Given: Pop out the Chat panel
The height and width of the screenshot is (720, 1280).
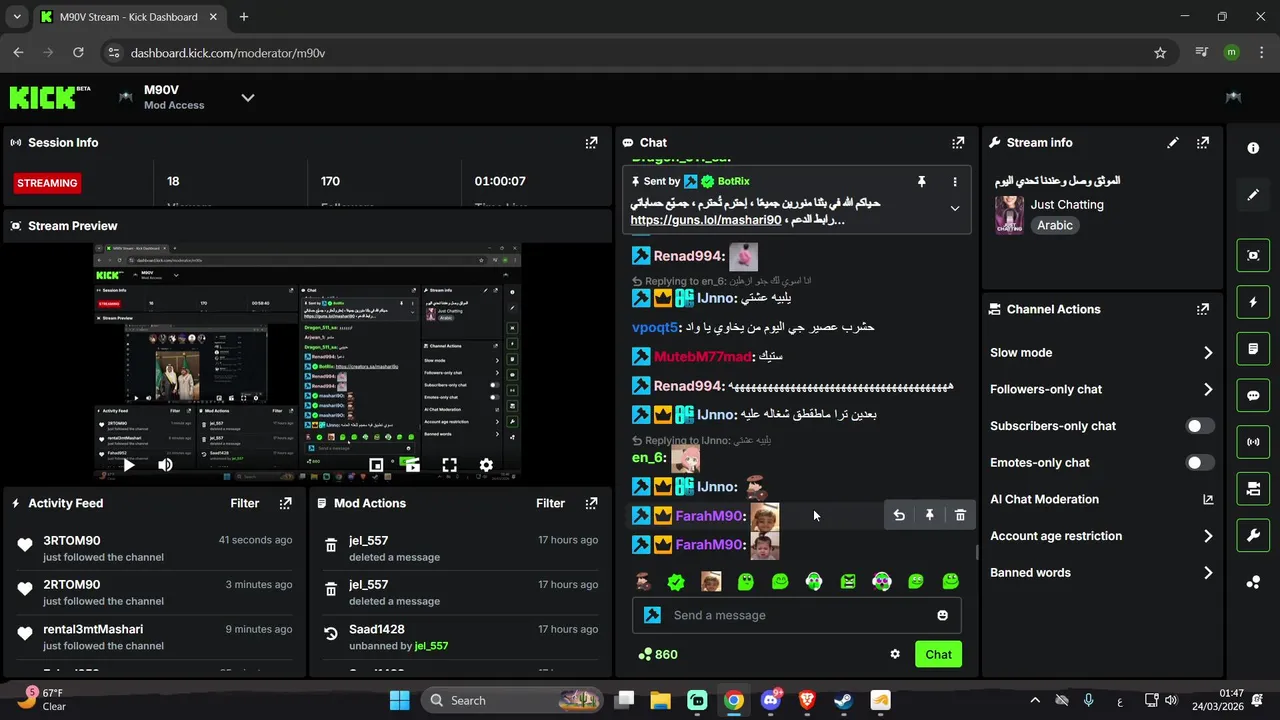Looking at the screenshot, I should (958, 143).
